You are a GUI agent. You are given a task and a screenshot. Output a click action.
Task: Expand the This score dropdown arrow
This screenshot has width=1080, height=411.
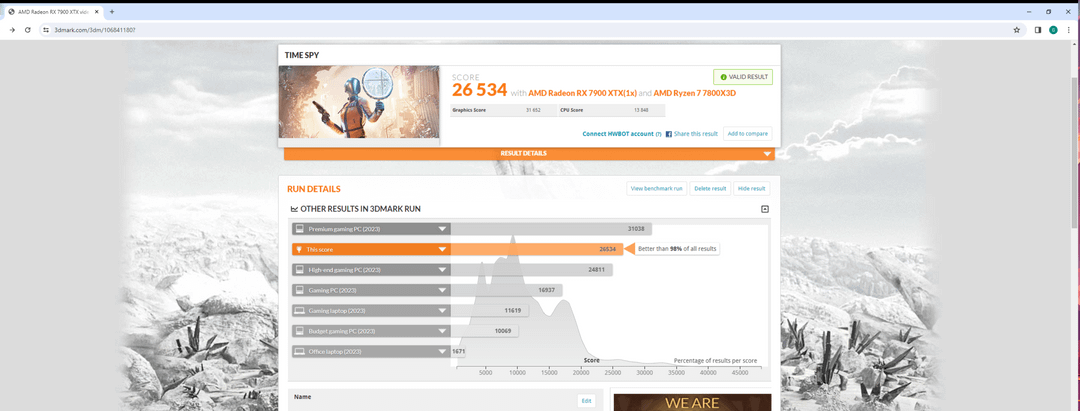coord(442,249)
